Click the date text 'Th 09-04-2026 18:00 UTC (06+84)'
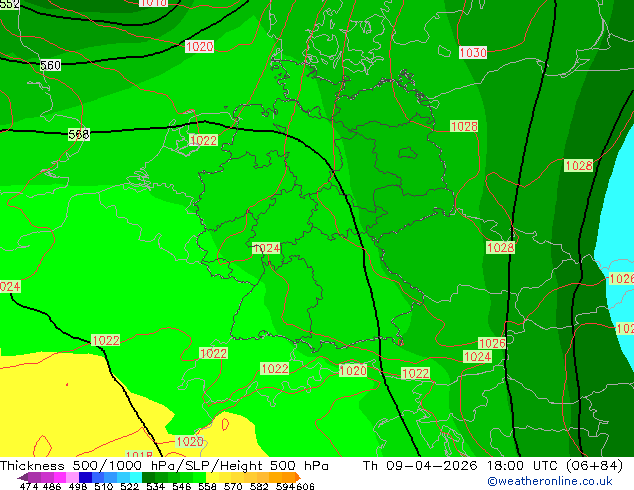This screenshot has width=634, height=490. 493,466
